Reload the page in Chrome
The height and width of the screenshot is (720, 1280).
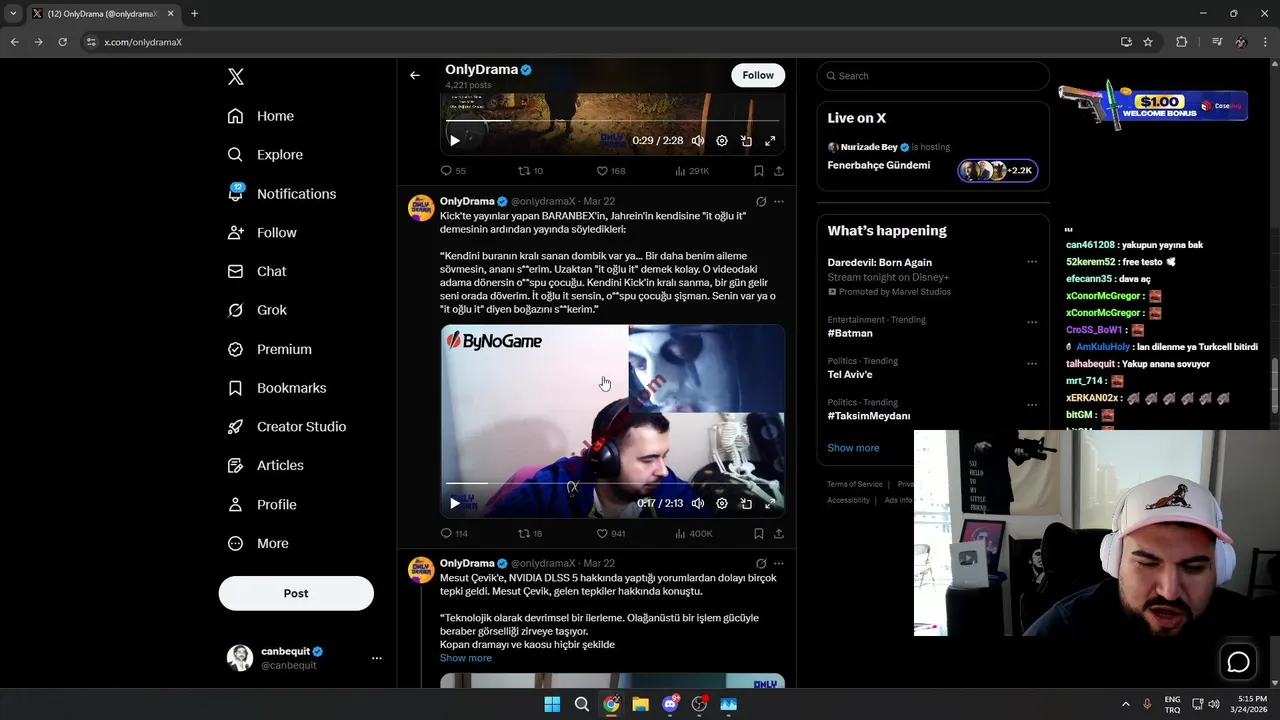click(62, 42)
